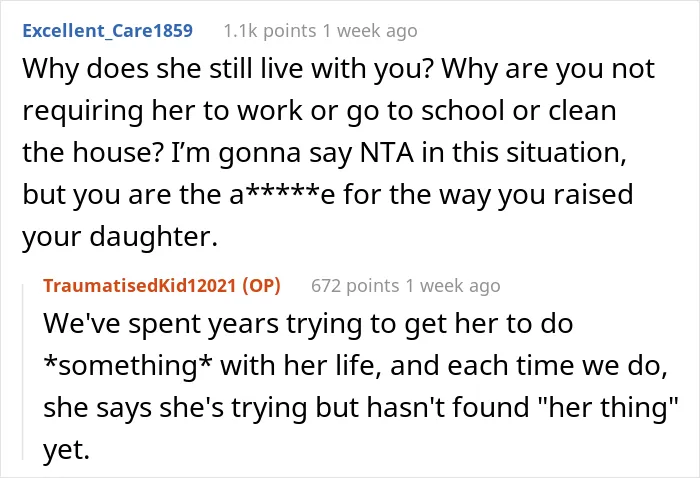The height and width of the screenshot is (478, 700).
Task: Click the final word "yet."
Action: (67, 450)
